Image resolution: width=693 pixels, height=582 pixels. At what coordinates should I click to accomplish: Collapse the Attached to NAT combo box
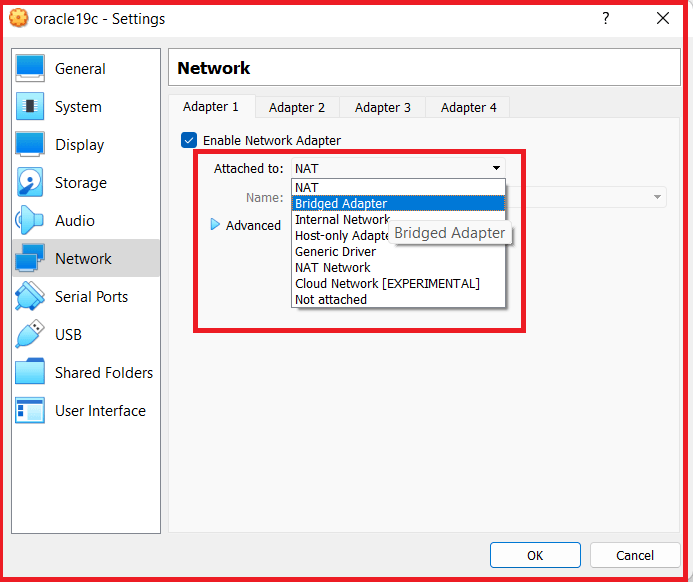click(398, 168)
